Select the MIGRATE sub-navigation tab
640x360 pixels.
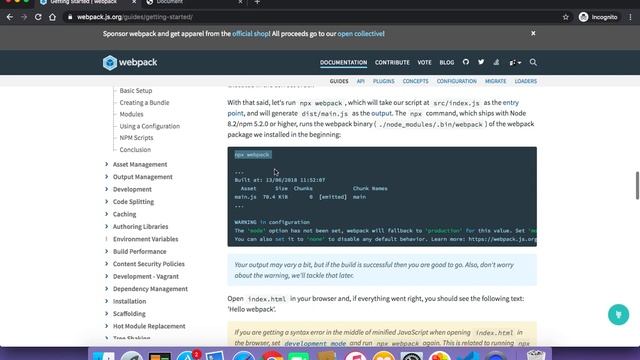[496, 81]
